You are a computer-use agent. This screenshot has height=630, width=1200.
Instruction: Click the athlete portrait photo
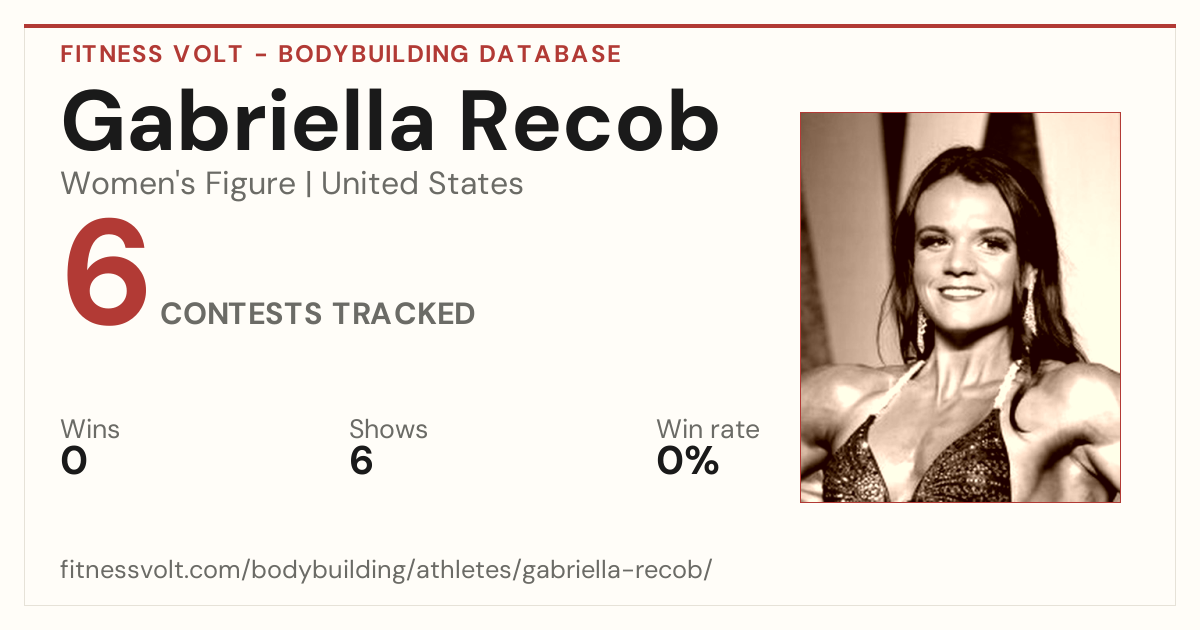pos(960,307)
